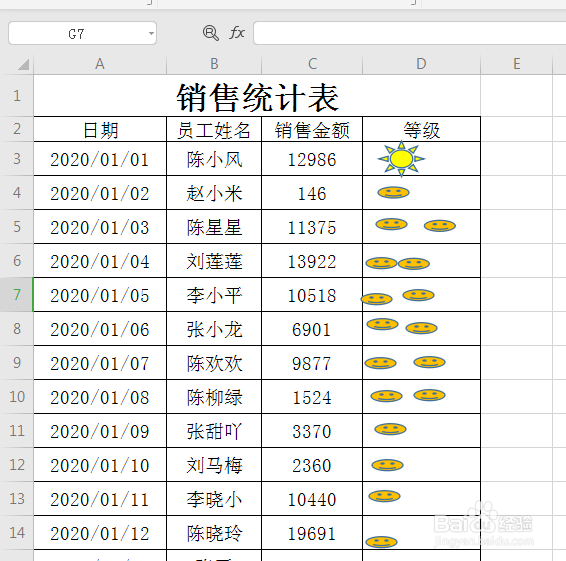Select row 14 header

tap(17, 532)
